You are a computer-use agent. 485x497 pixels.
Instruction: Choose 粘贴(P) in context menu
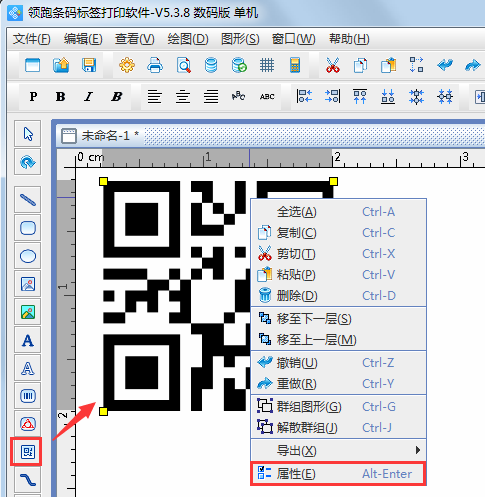338,275
